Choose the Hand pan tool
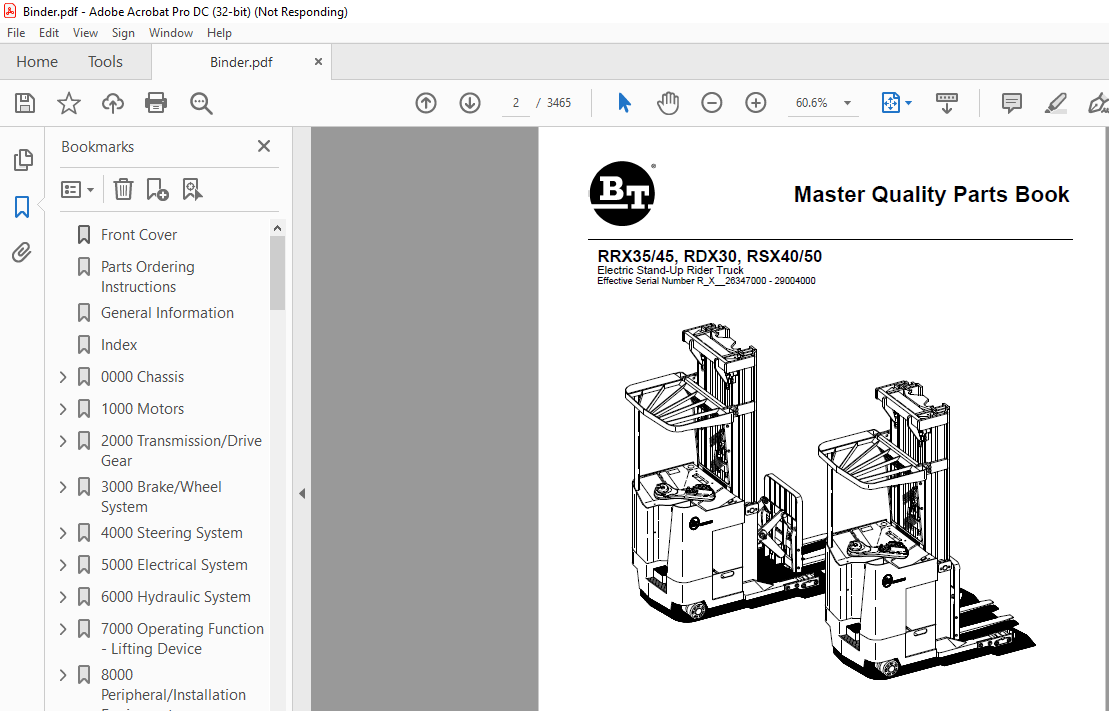1109x711 pixels. coord(668,103)
